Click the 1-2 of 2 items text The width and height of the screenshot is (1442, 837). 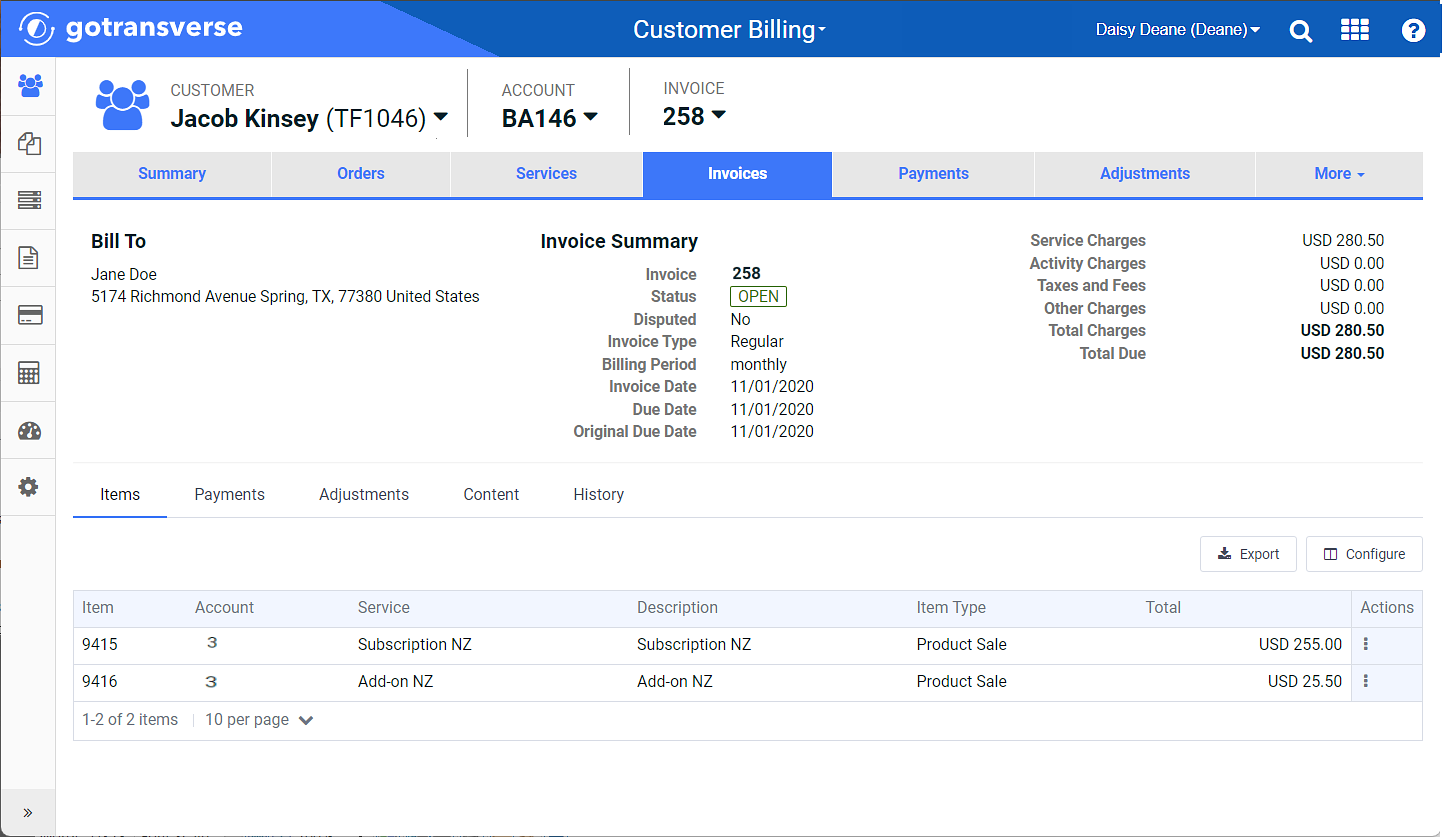tap(130, 720)
